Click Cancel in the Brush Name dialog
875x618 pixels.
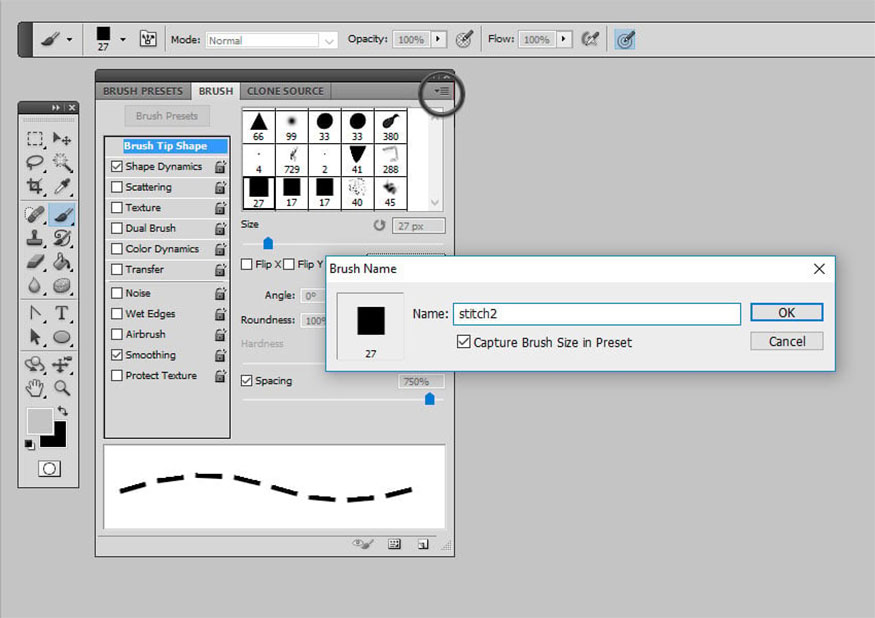point(786,341)
